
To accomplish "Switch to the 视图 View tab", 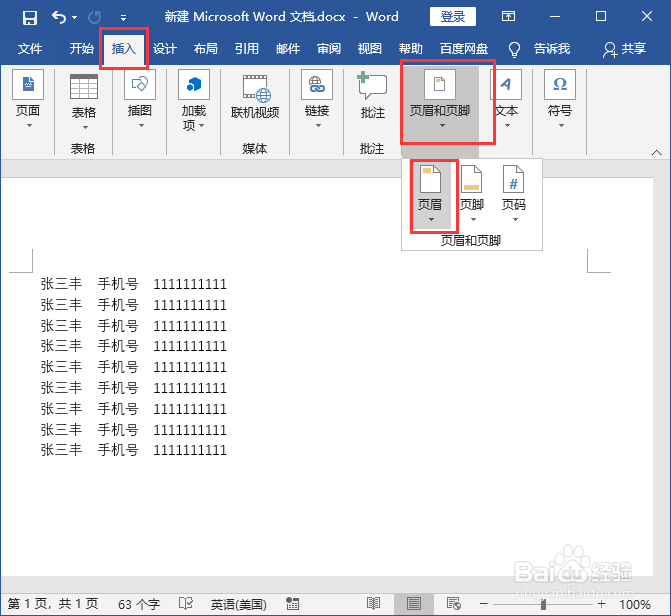I will (370, 48).
